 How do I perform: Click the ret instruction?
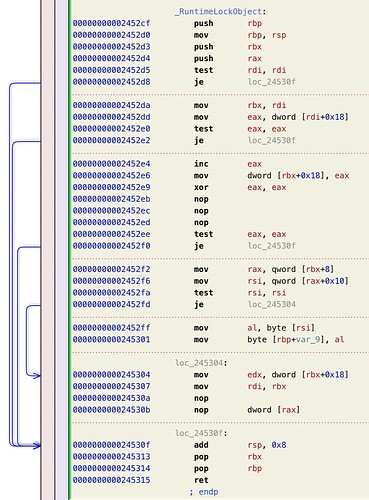pos(201,480)
